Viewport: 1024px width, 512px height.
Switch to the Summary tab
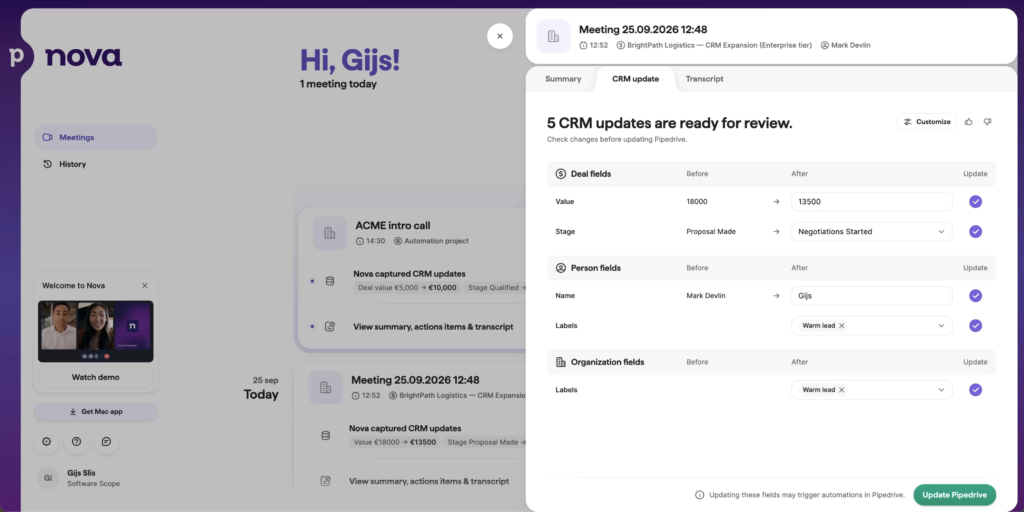pos(563,79)
